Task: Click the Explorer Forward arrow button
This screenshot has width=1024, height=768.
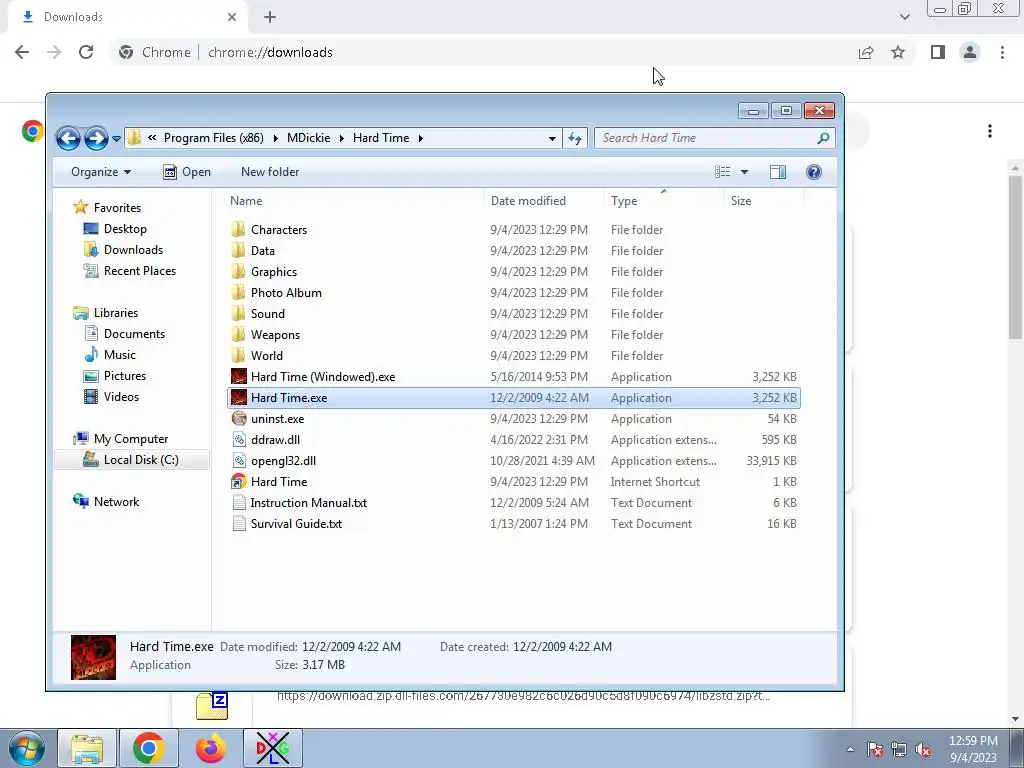Action: (96, 138)
